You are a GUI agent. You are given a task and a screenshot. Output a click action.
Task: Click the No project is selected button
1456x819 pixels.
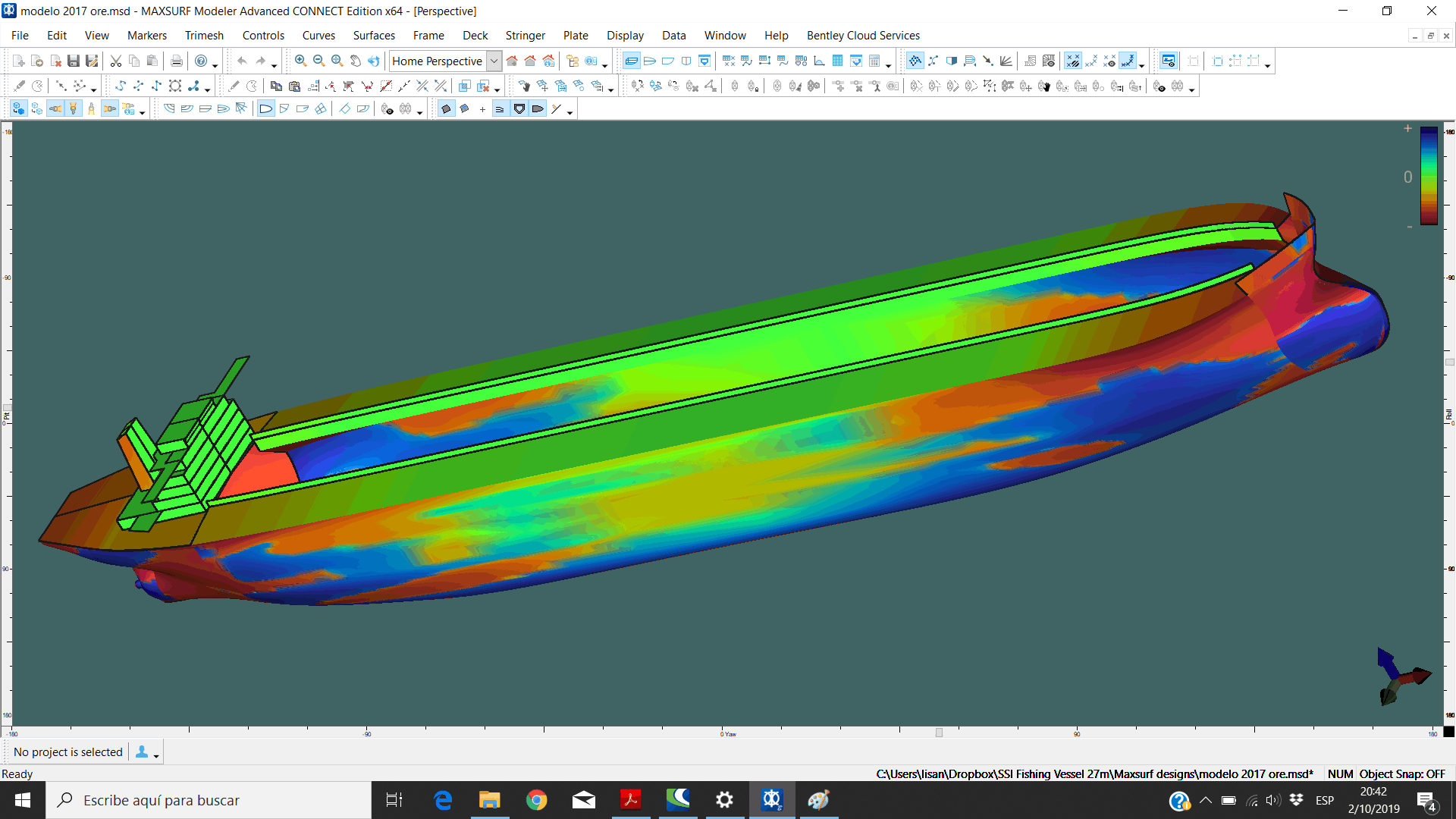point(68,752)
